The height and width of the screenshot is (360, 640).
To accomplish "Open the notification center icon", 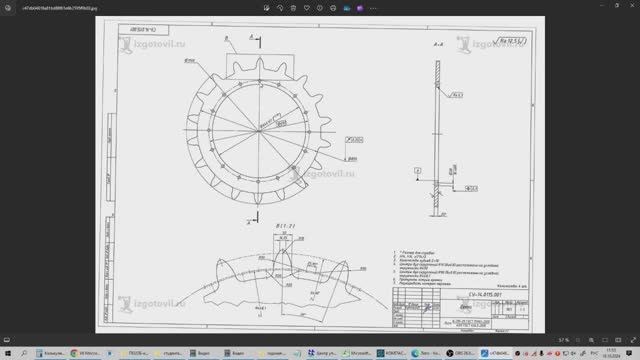I will click(x=629, y=353).
